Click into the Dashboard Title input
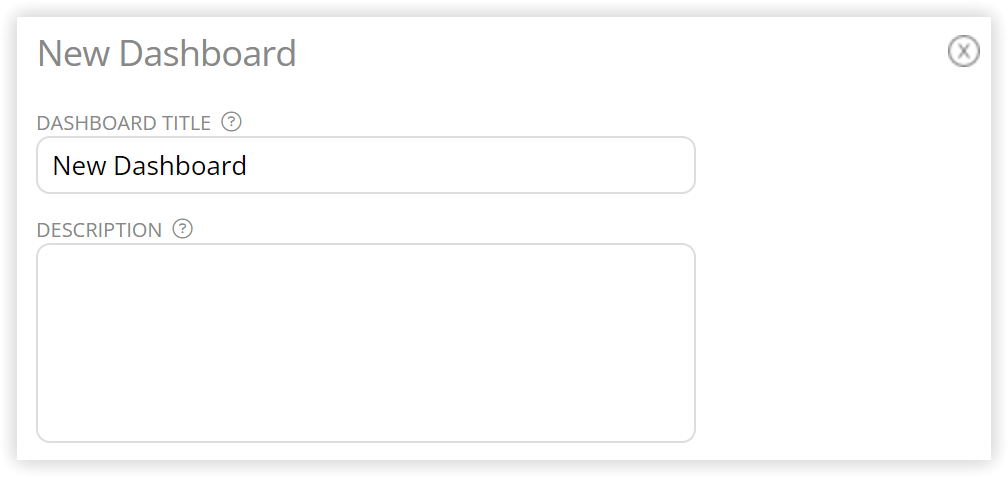The height and width of the screenshot is (477, 1008). click(x=366, y=165)
